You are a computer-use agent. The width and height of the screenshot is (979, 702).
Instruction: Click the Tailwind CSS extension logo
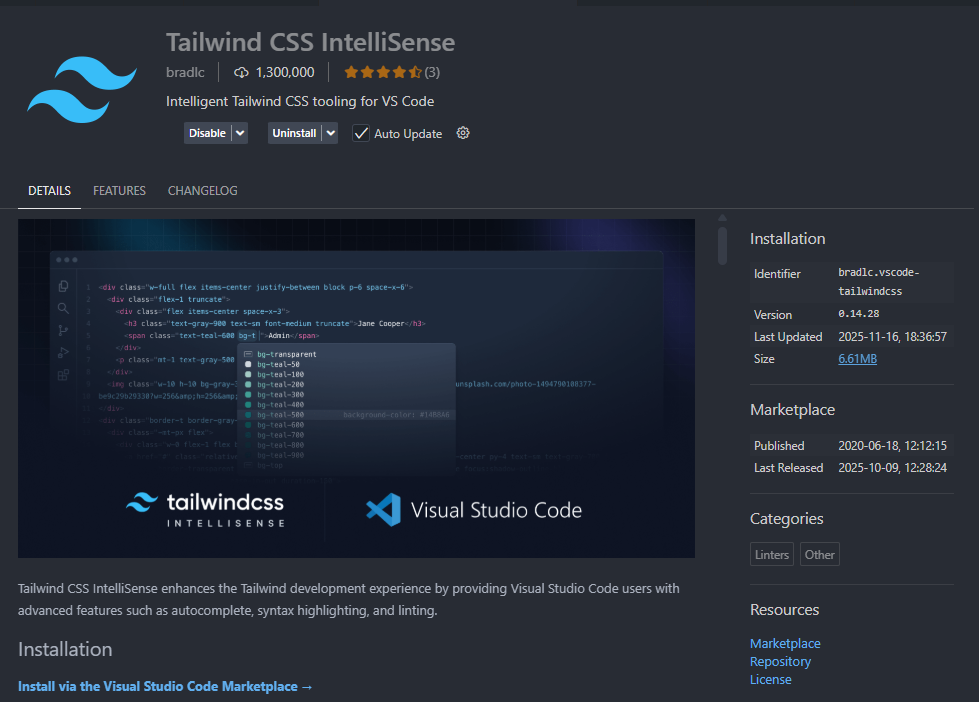[x=82, y=89]
